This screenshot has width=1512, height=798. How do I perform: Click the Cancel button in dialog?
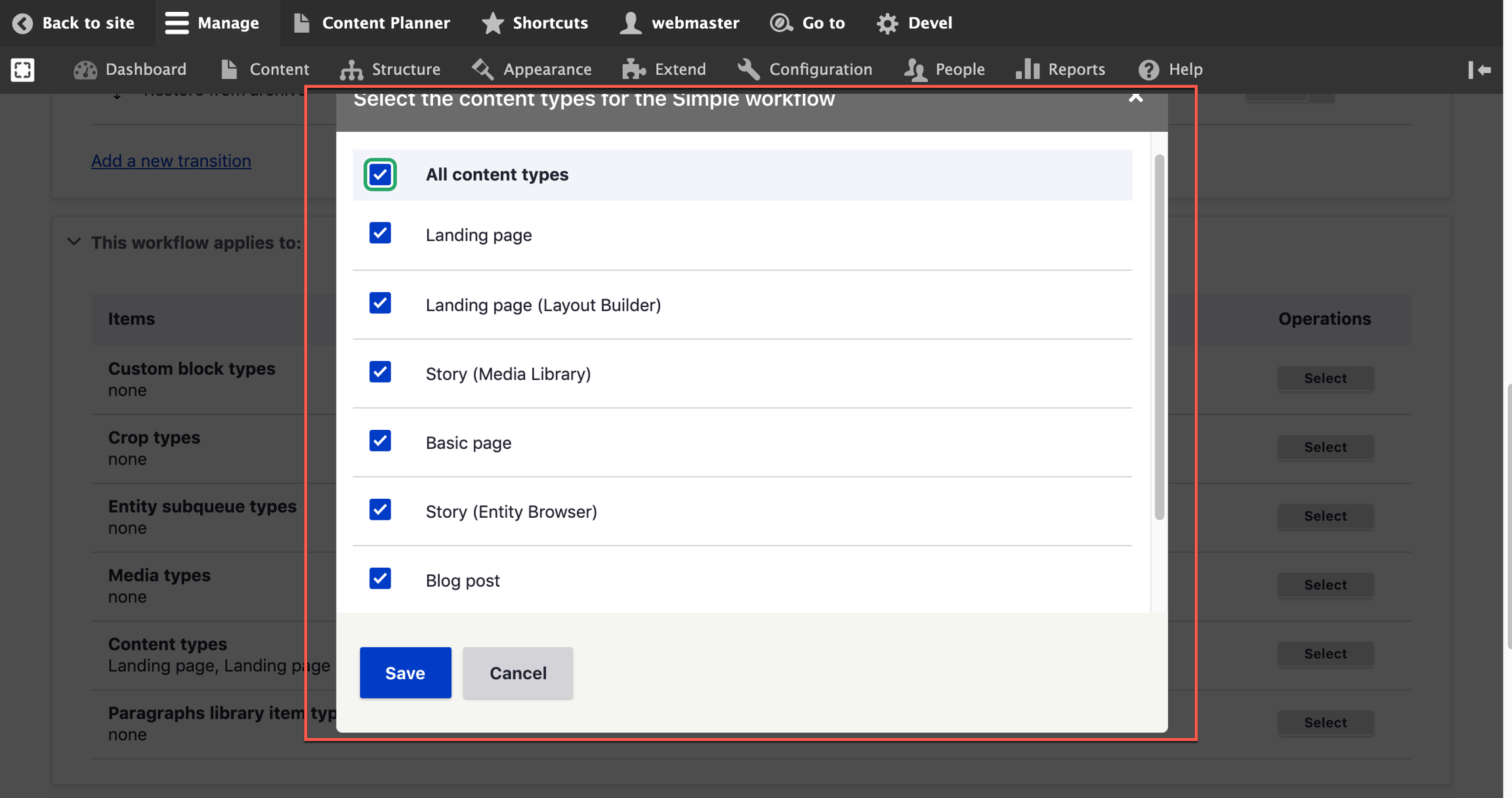coord(517,673)
